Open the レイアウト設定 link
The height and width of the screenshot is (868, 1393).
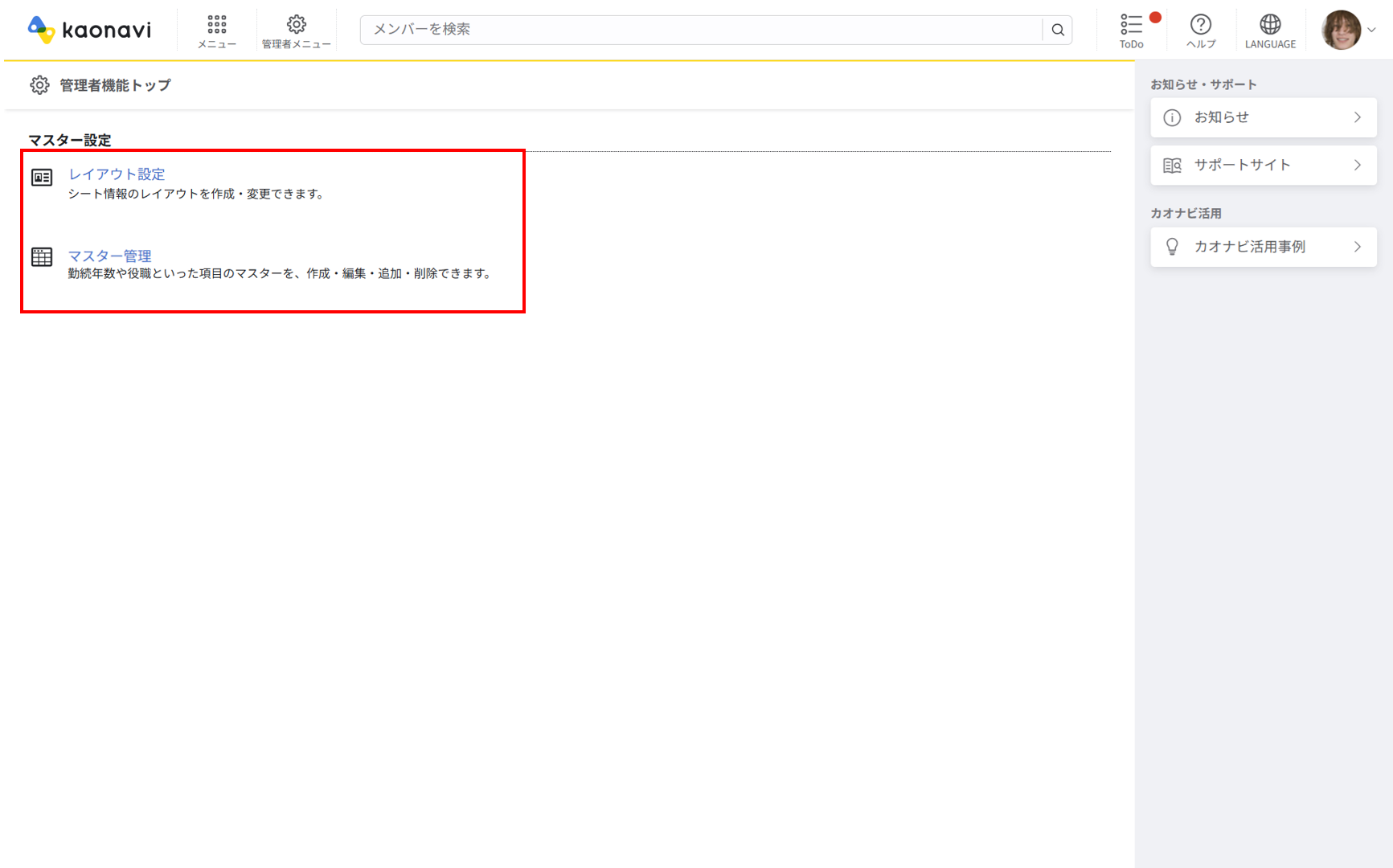click(x=117, y=174)
